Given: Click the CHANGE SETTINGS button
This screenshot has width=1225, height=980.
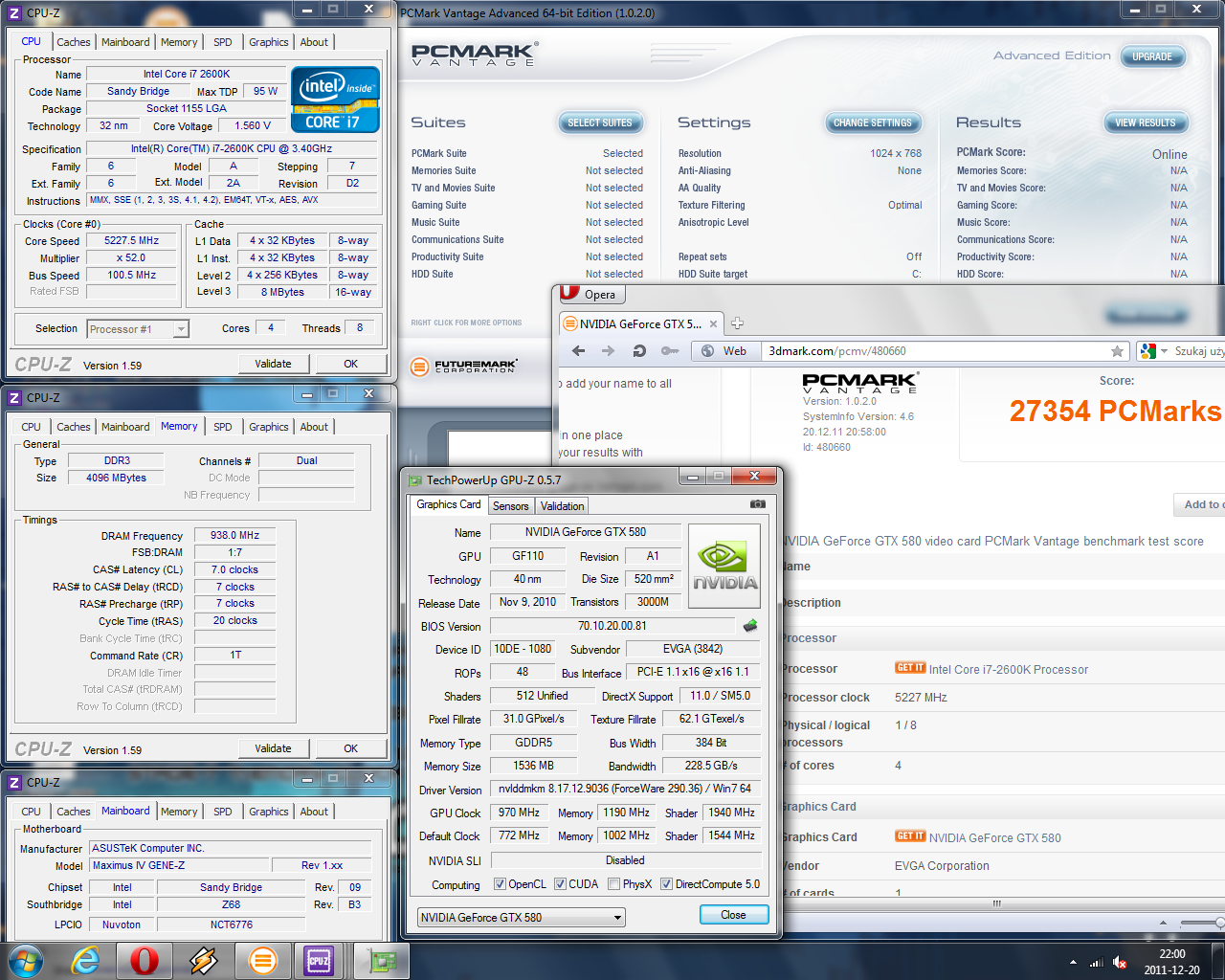Looking at the screenshot, I should coord(873,122).
